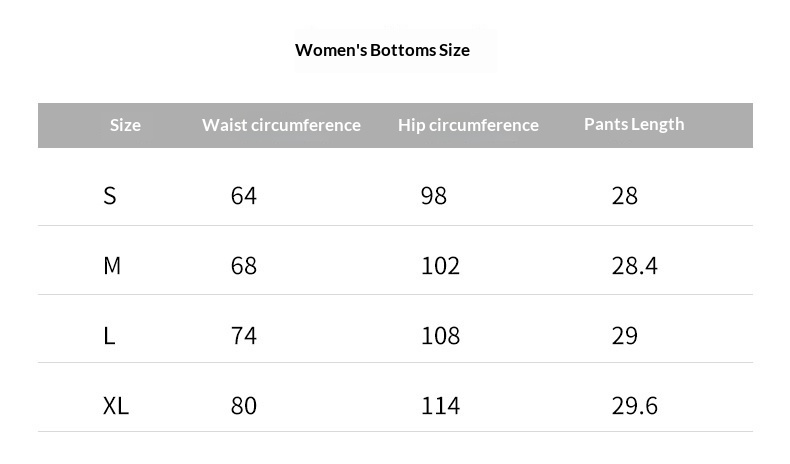The width and height of the screenshot is (790, 464).
Task: Select hip value 114 for size XL
Action: pyautogui.click(x=440, y=405)
